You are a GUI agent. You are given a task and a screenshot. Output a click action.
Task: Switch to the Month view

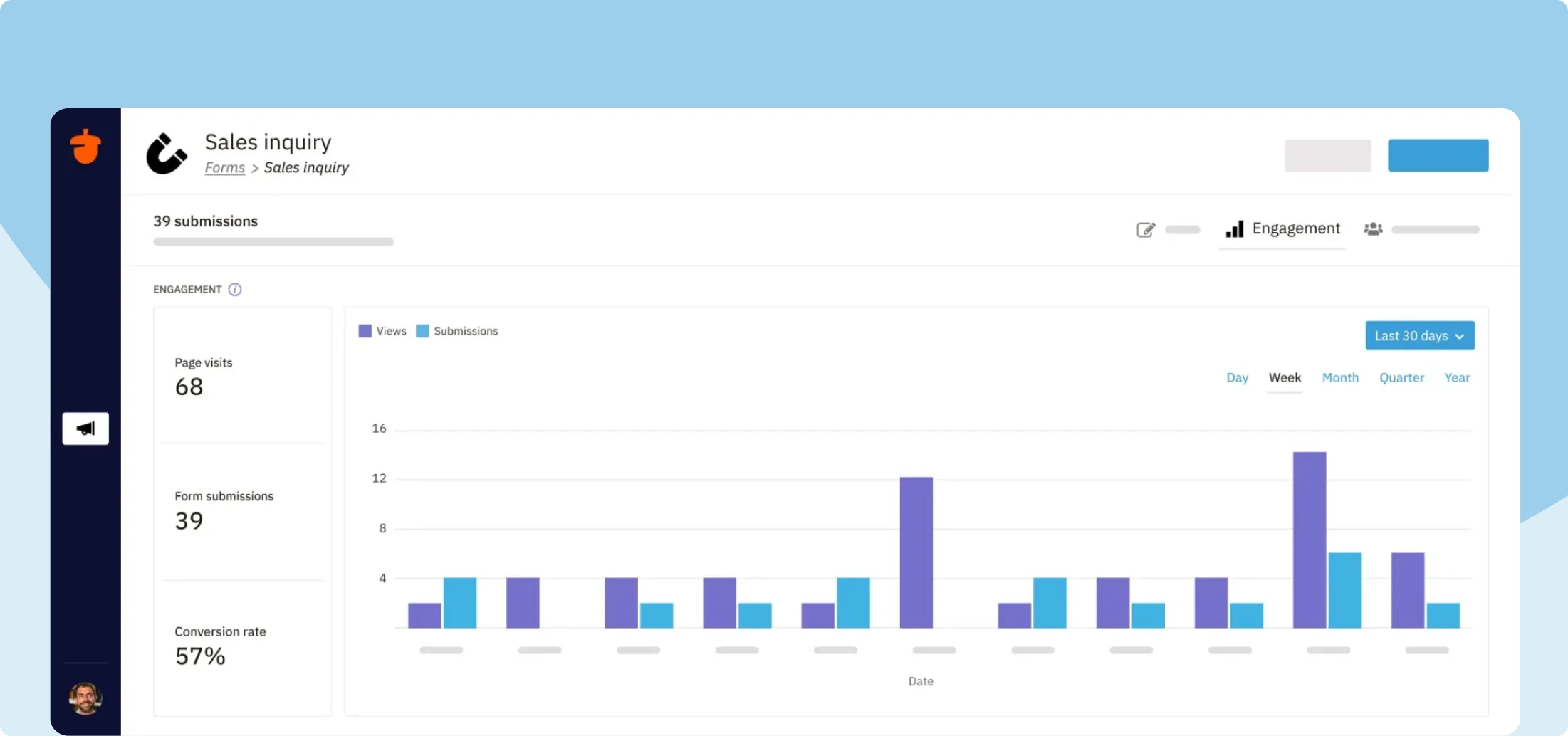[x=1340, y=378]
